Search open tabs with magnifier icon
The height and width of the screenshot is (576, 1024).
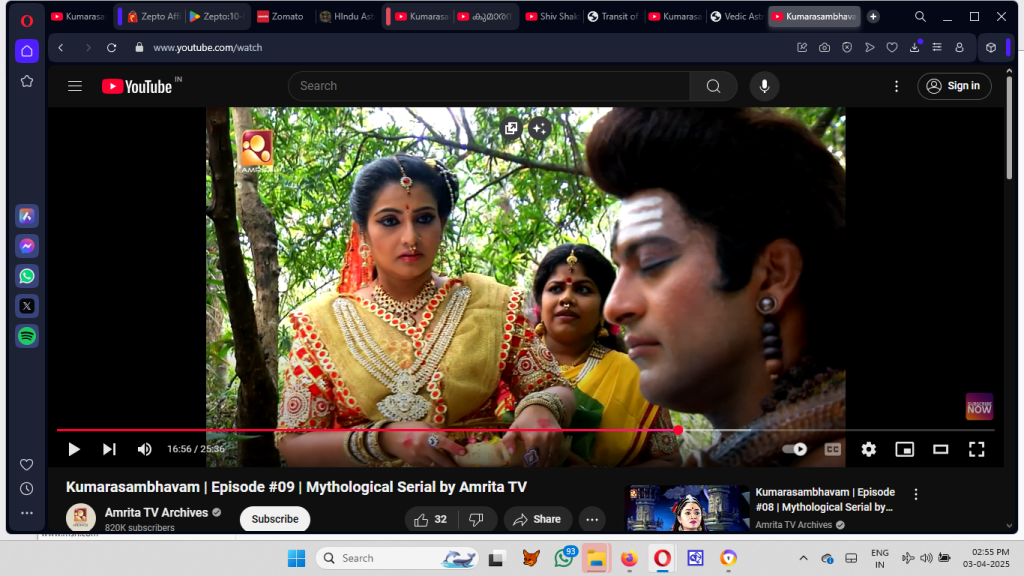click(920, 16)
